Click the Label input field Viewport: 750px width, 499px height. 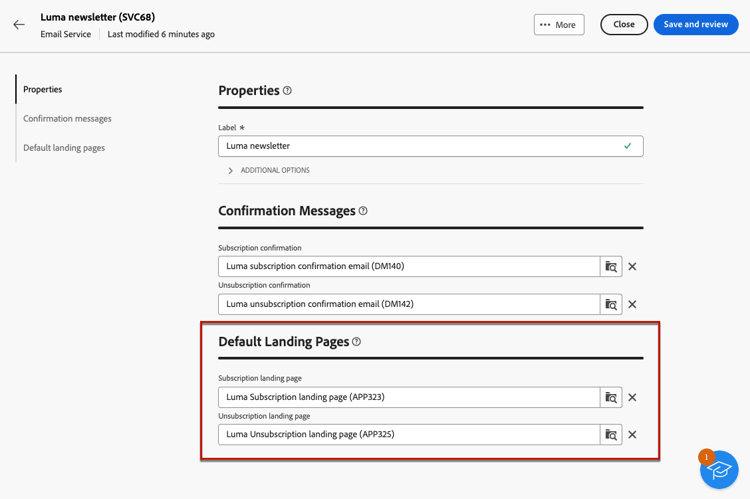click(420, 146)
